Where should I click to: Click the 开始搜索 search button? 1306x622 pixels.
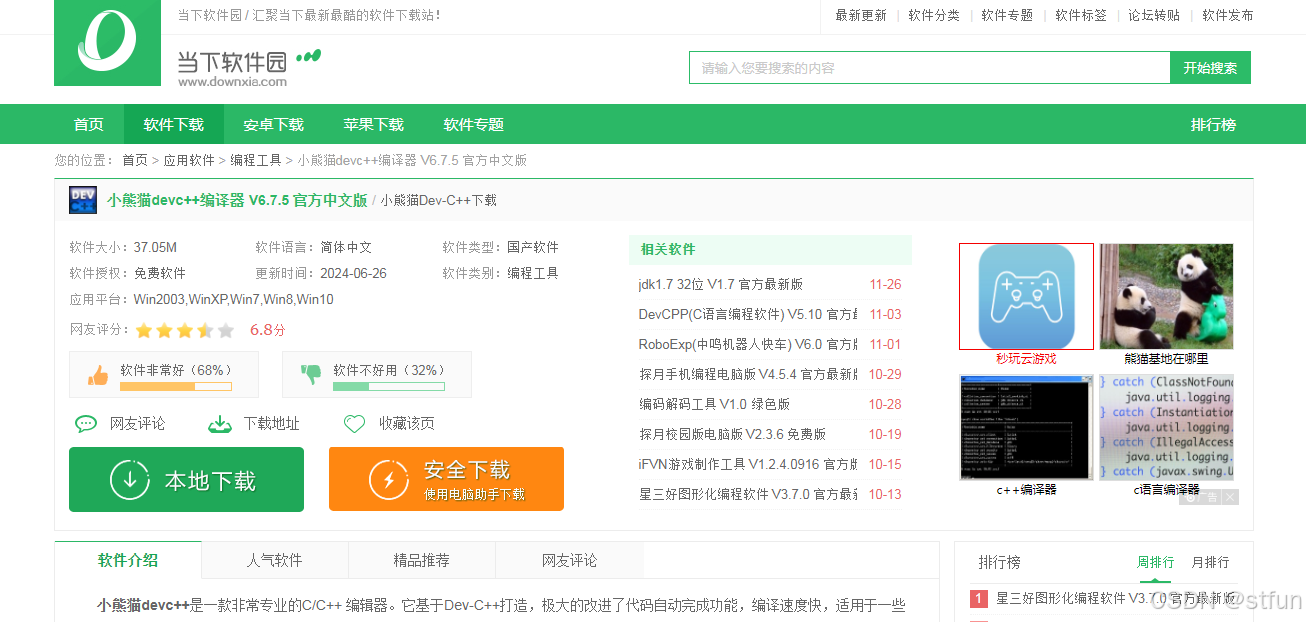(x=1210, y=68)
